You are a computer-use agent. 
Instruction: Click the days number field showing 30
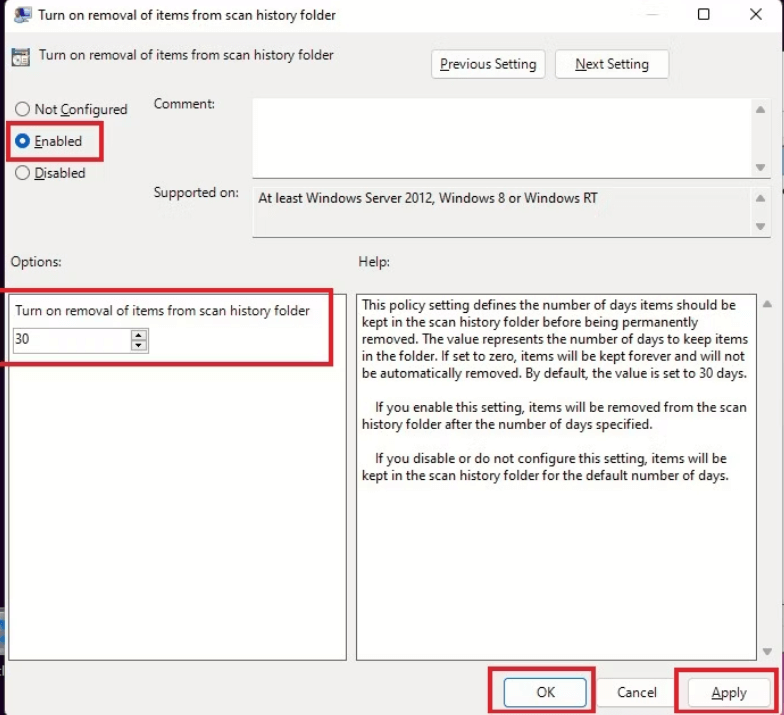pos(70,340)
